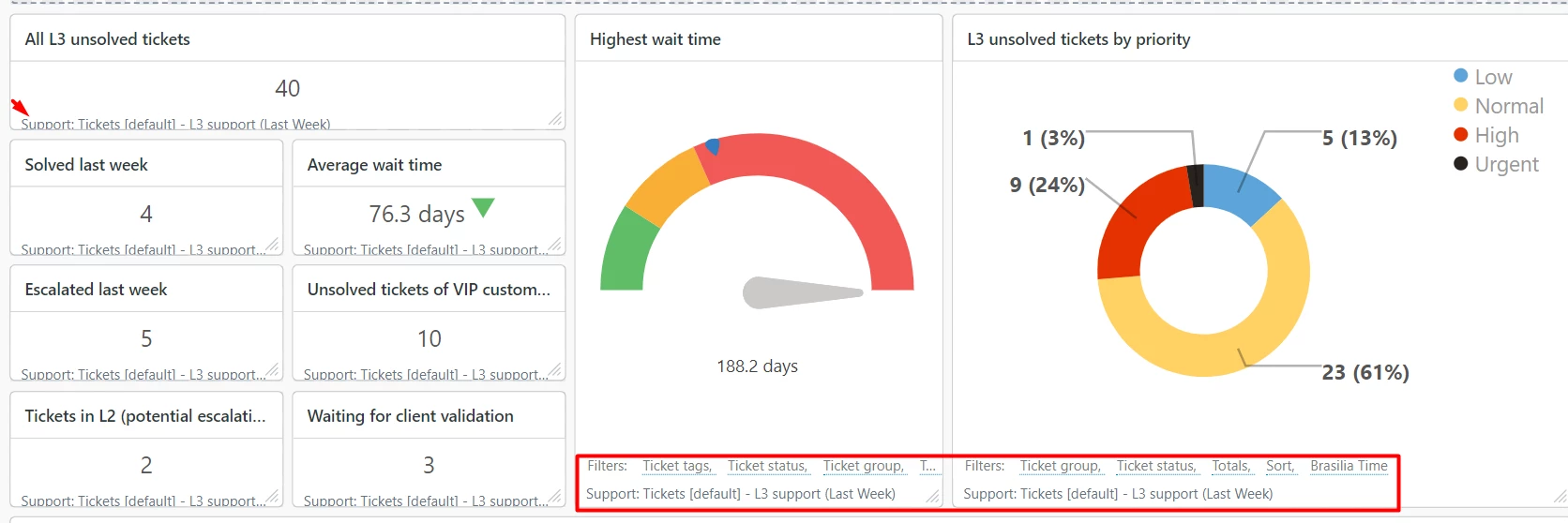Viewport: 1568px width, 523px height.
Task: Click value 10 under Unsolved tickets of VIP
Action: pyautogui.click(x=430, y=338)
